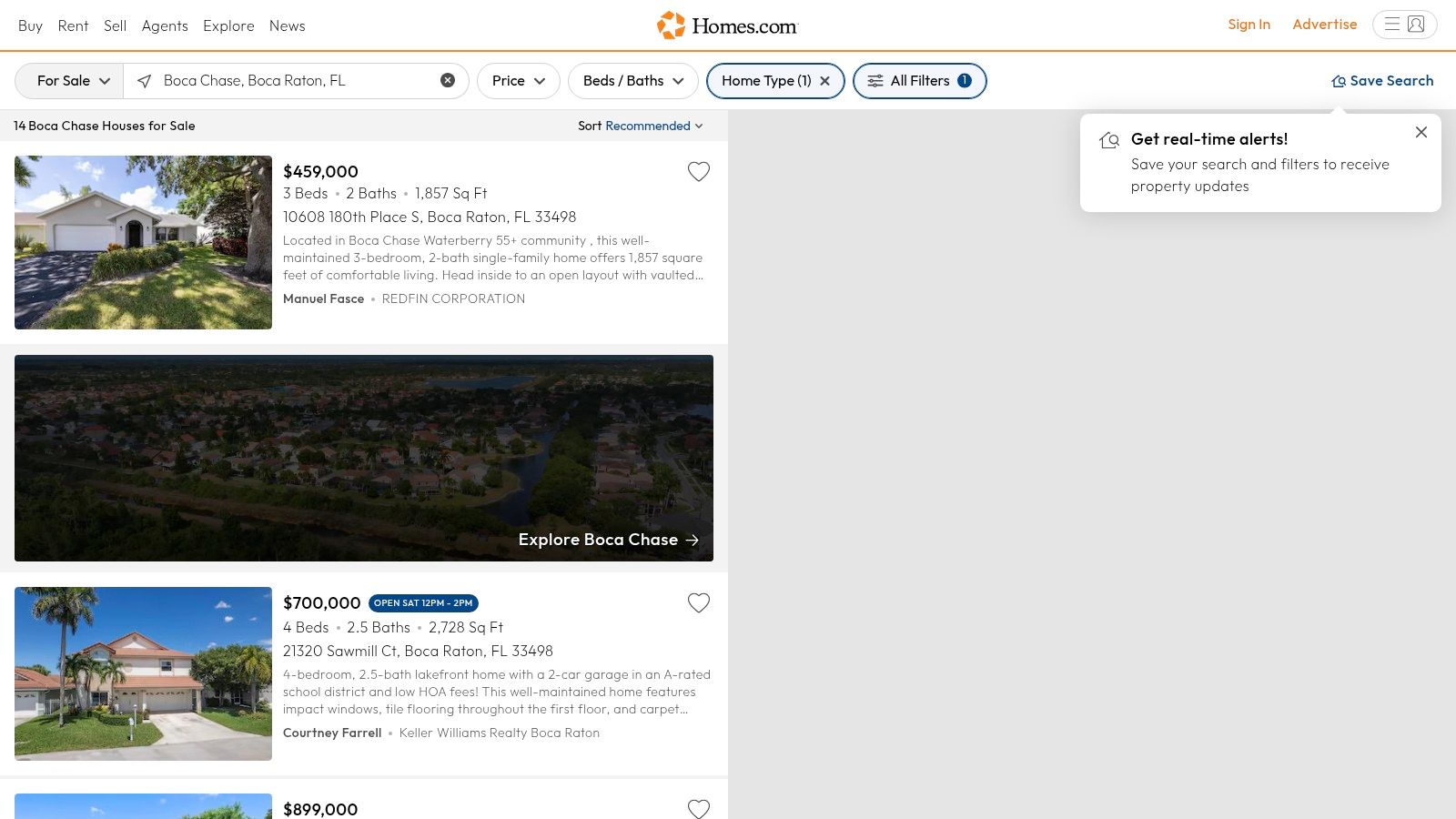Click '14 Boca Chase Houses for Sale' heading

[x=105, y=126]
